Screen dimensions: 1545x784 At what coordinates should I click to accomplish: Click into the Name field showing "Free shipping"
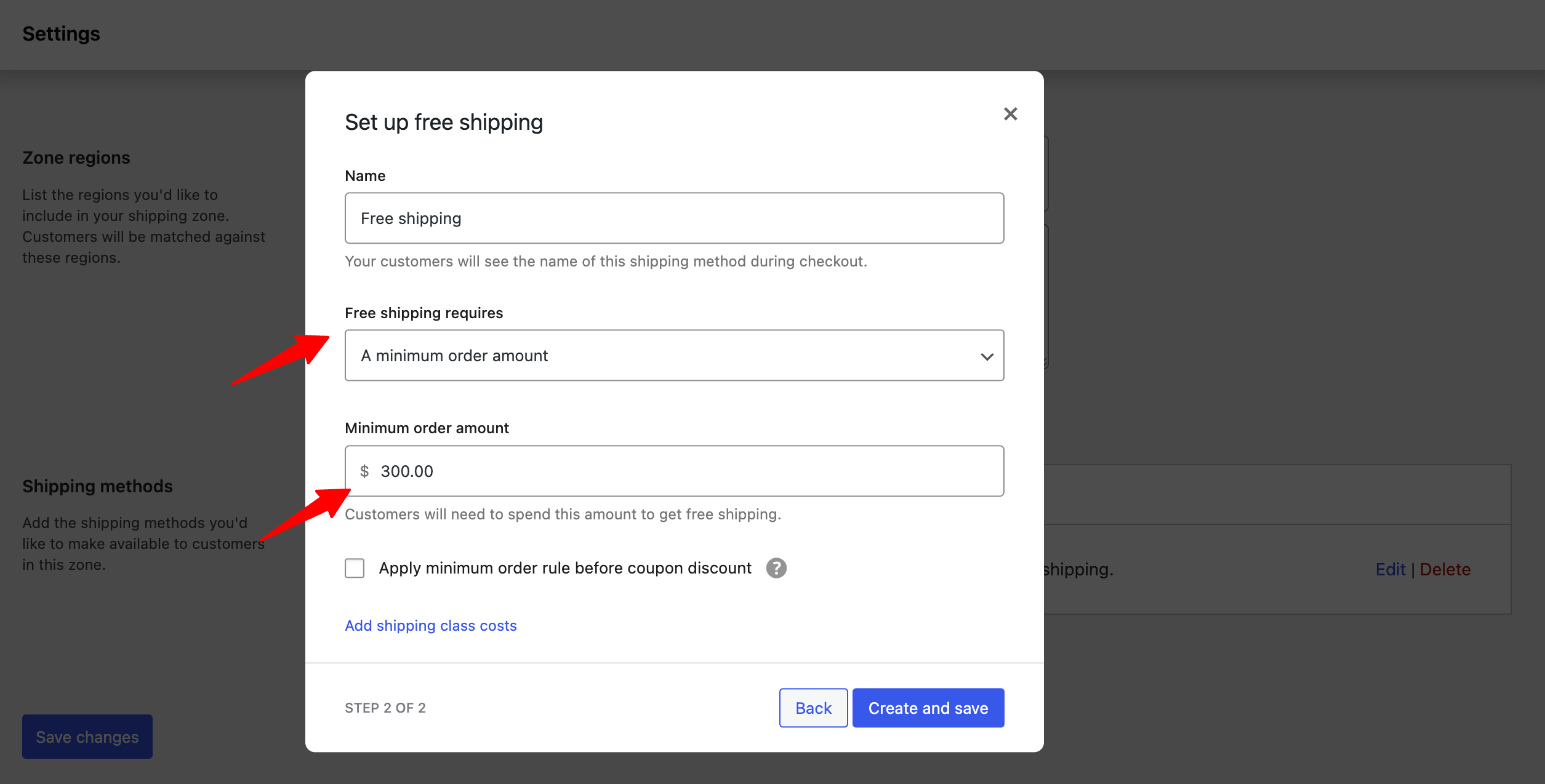[x=674, y=218]
